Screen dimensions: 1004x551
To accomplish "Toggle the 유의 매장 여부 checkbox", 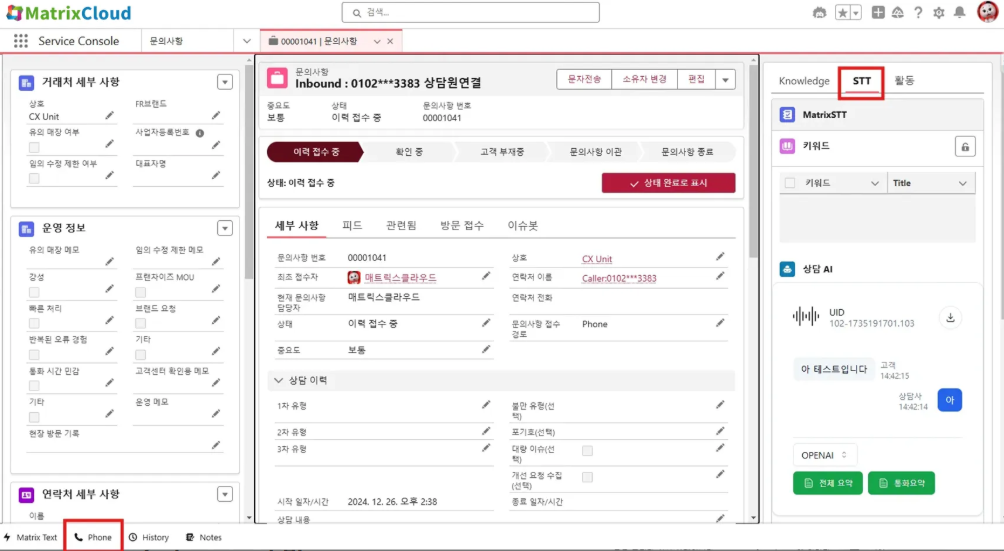I will [x=34, y=148].
